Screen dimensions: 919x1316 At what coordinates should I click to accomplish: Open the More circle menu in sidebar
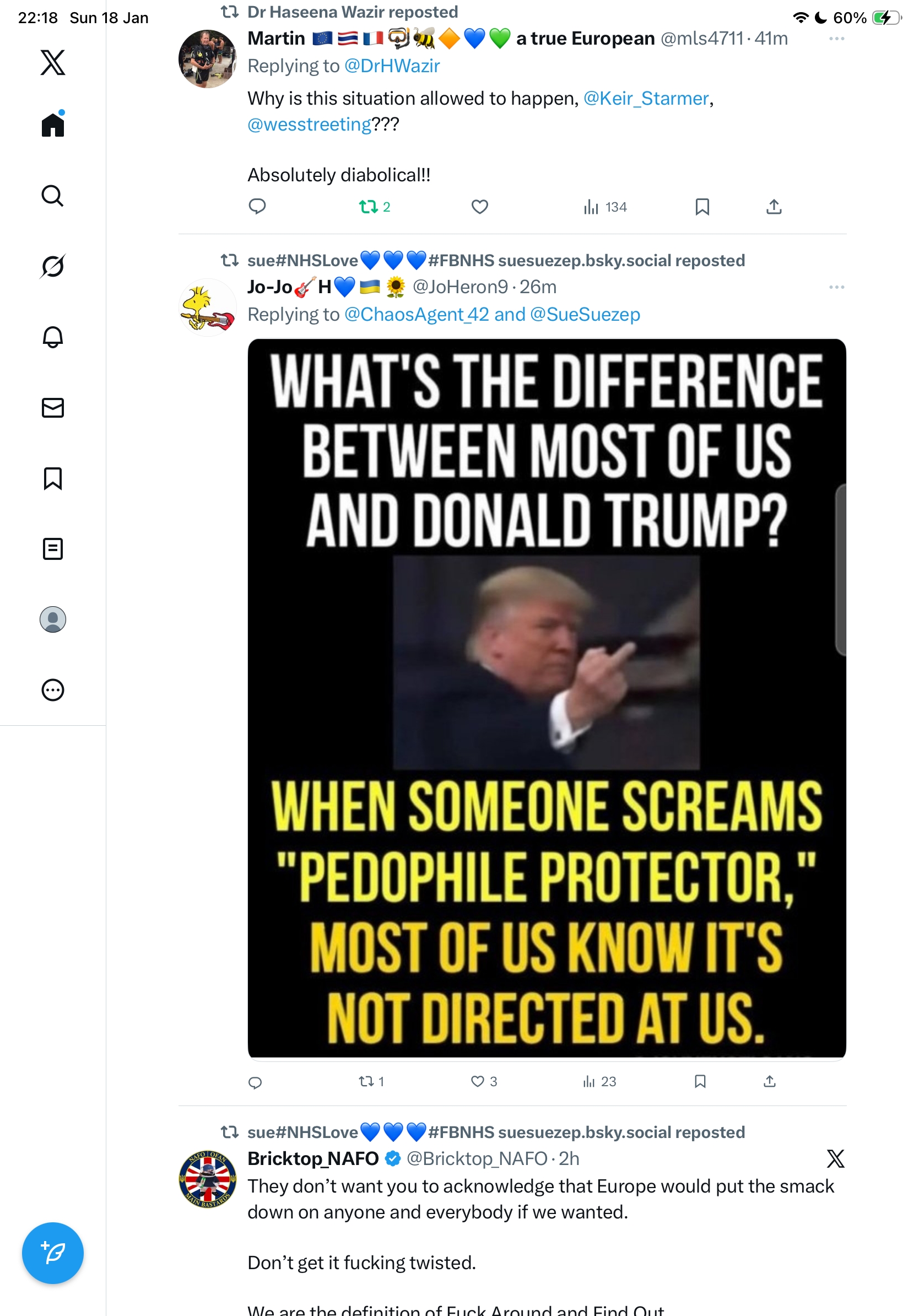[x=53, y=689]
